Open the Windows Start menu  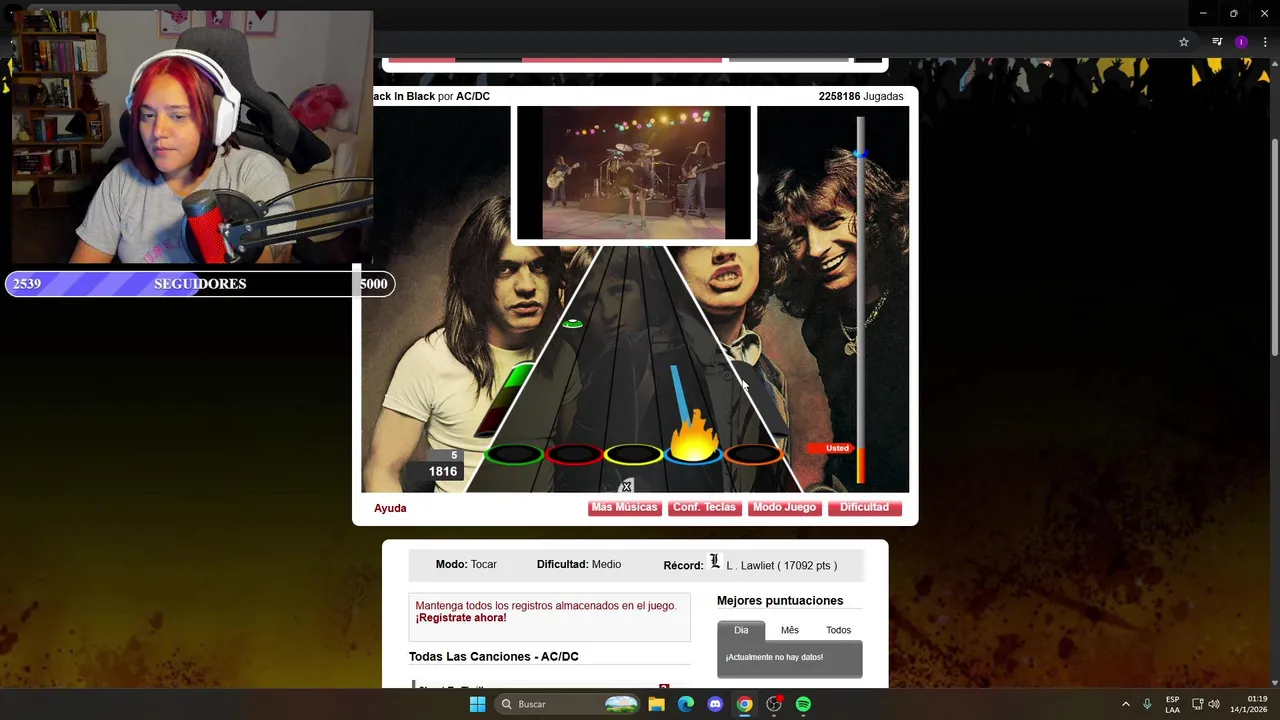point(478,704)
